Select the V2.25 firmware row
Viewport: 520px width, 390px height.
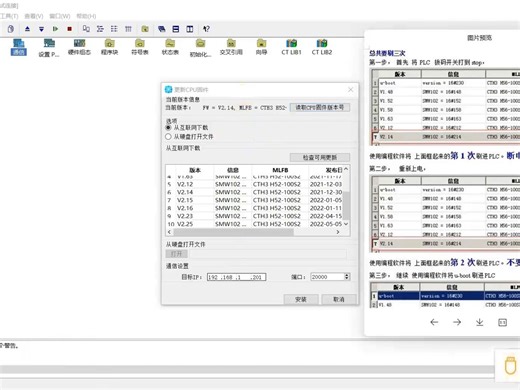(x=255, y=224)
